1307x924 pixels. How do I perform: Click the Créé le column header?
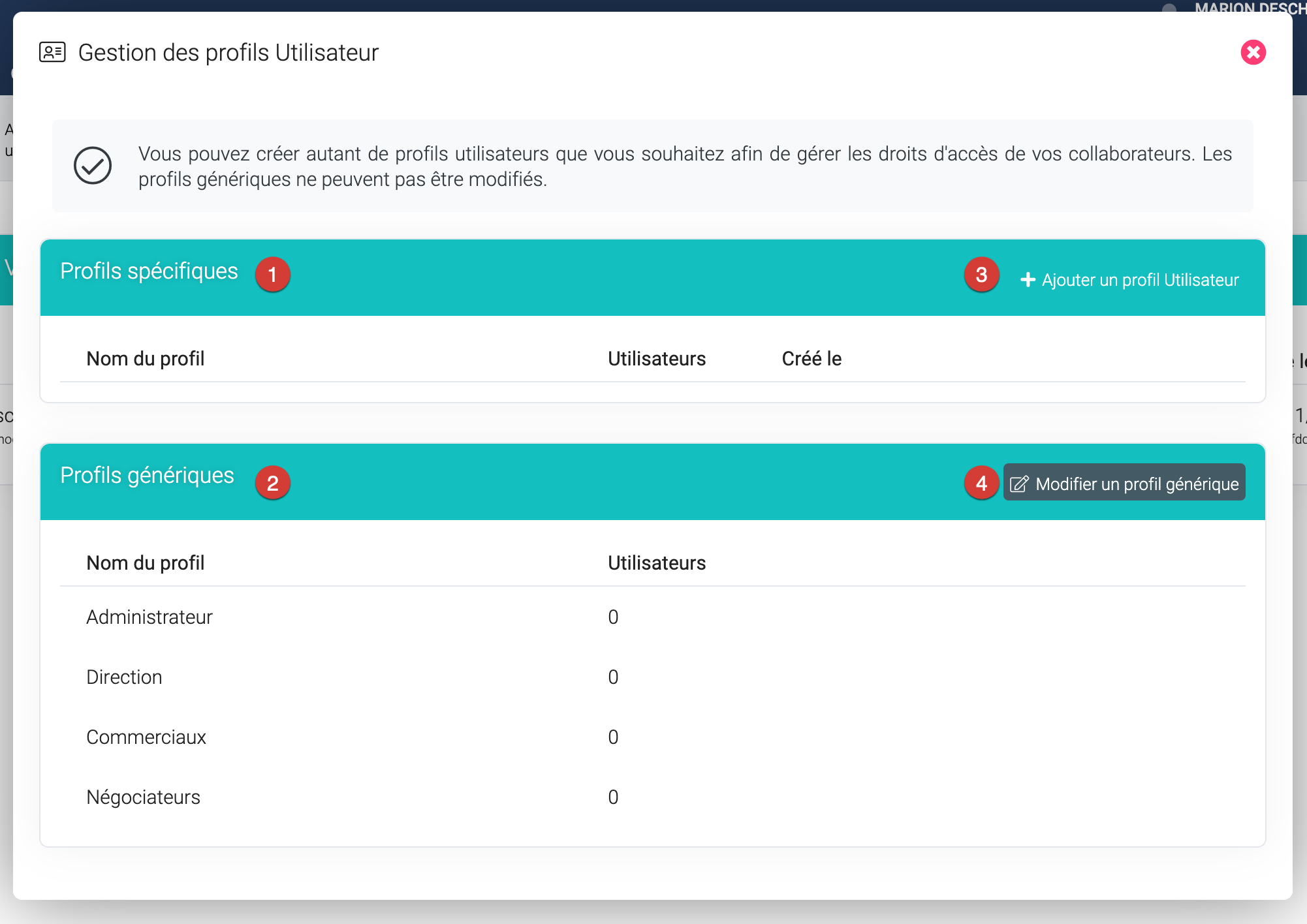811,359
